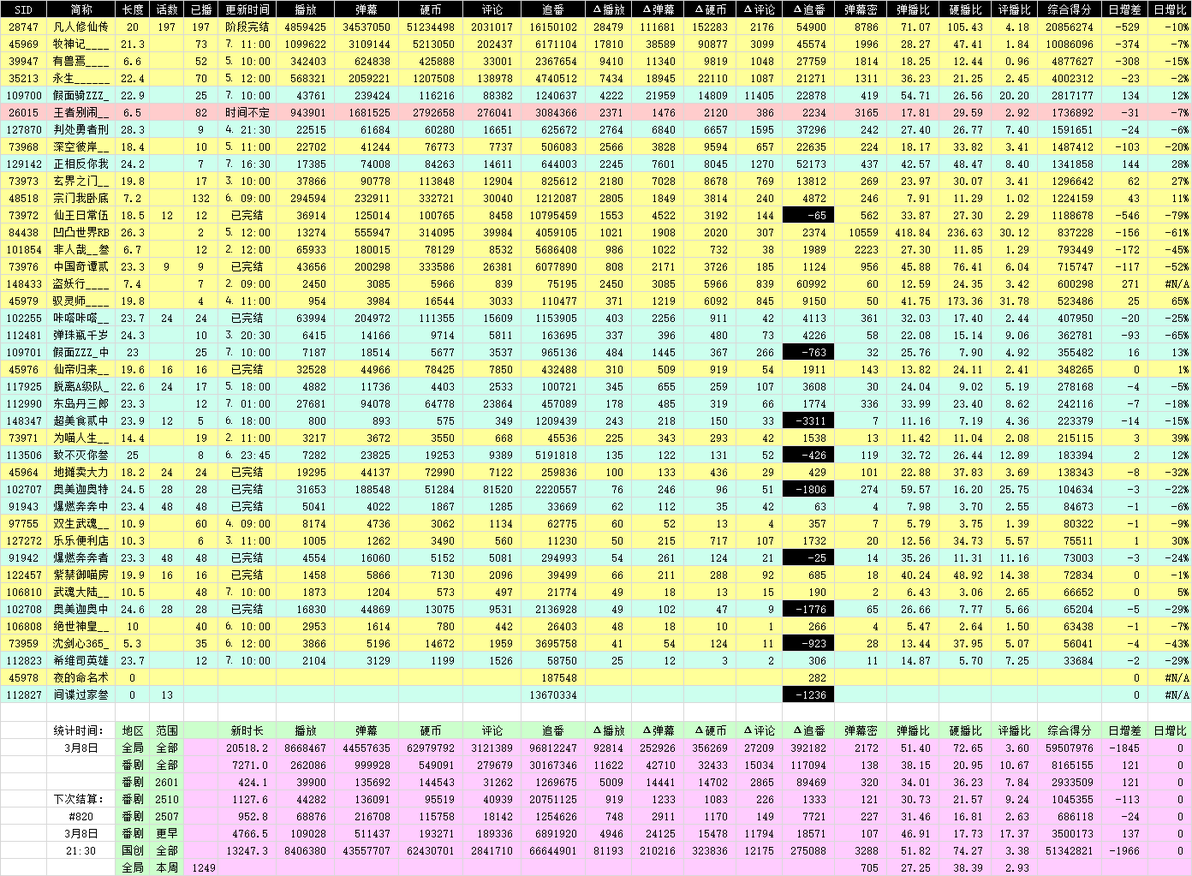Select daily growth ratio 28%
Viewport: 1192px width, 876px height.
point(1170,164)
